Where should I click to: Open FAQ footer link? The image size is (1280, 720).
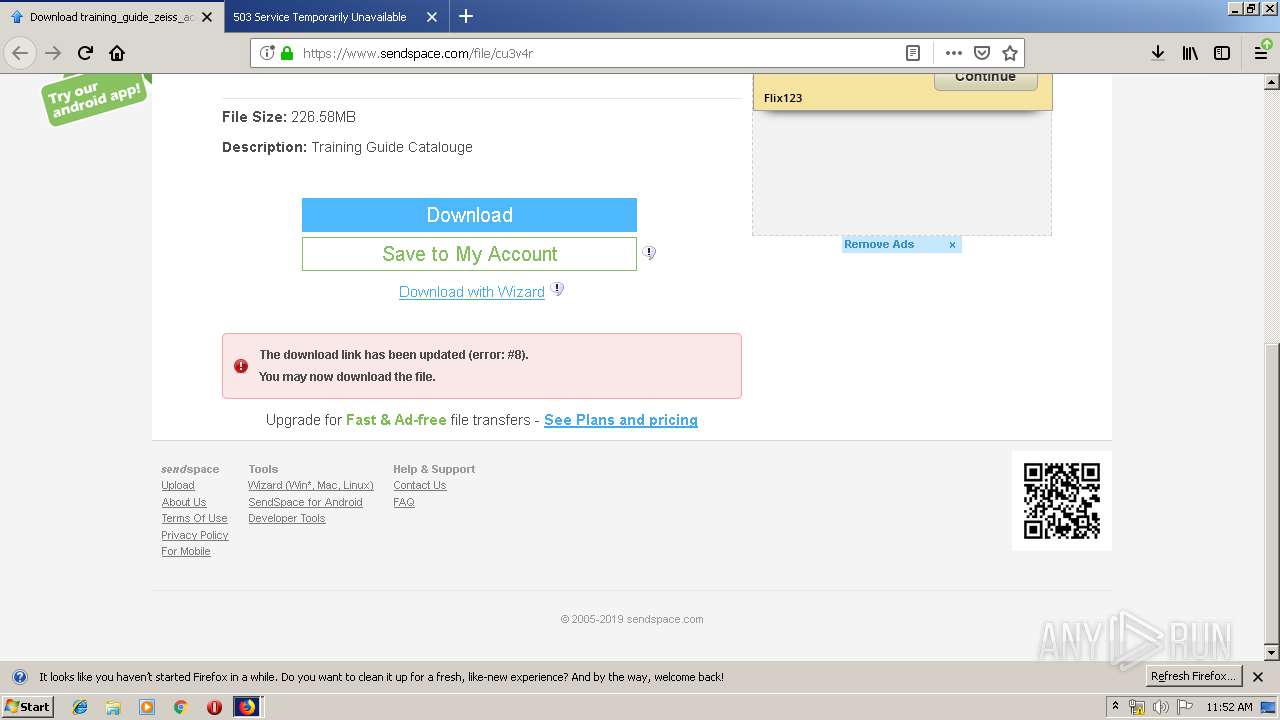pos(404,502)
